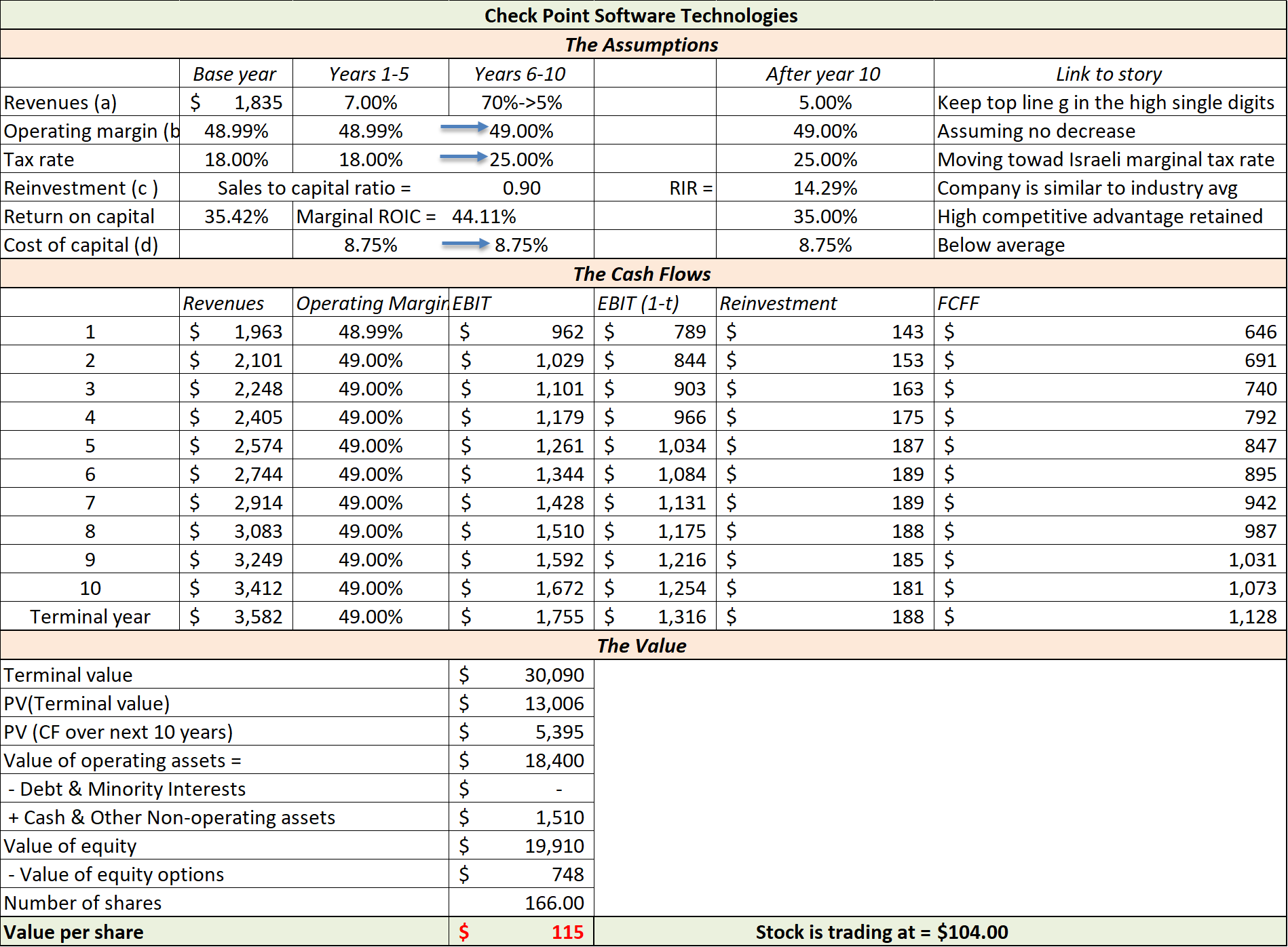Click year 2 FCFF value 691
Viewport: 1288px width, 947px height.
[x=1260, y=360]
